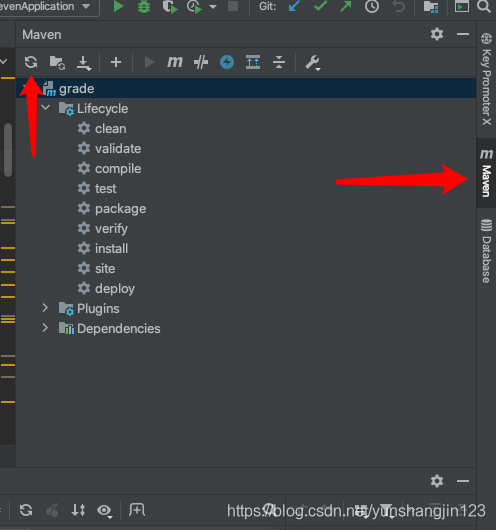
Task: Click bottom panel sort arrows icon
Action: click(x=78, y=510)
